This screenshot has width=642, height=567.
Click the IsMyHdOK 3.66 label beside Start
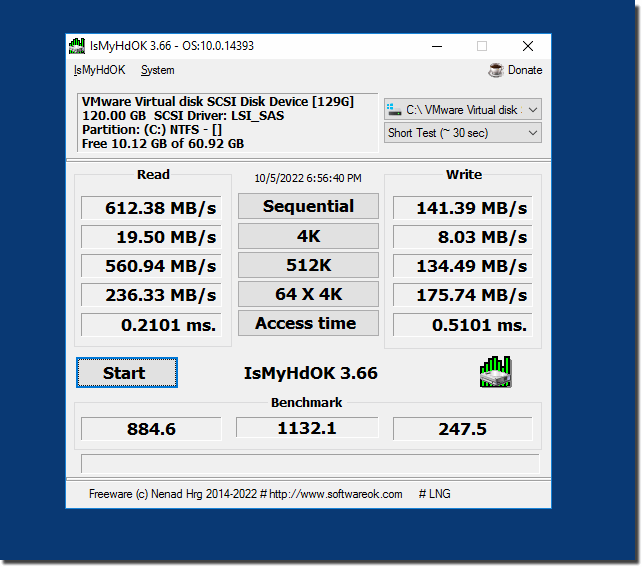311,373
